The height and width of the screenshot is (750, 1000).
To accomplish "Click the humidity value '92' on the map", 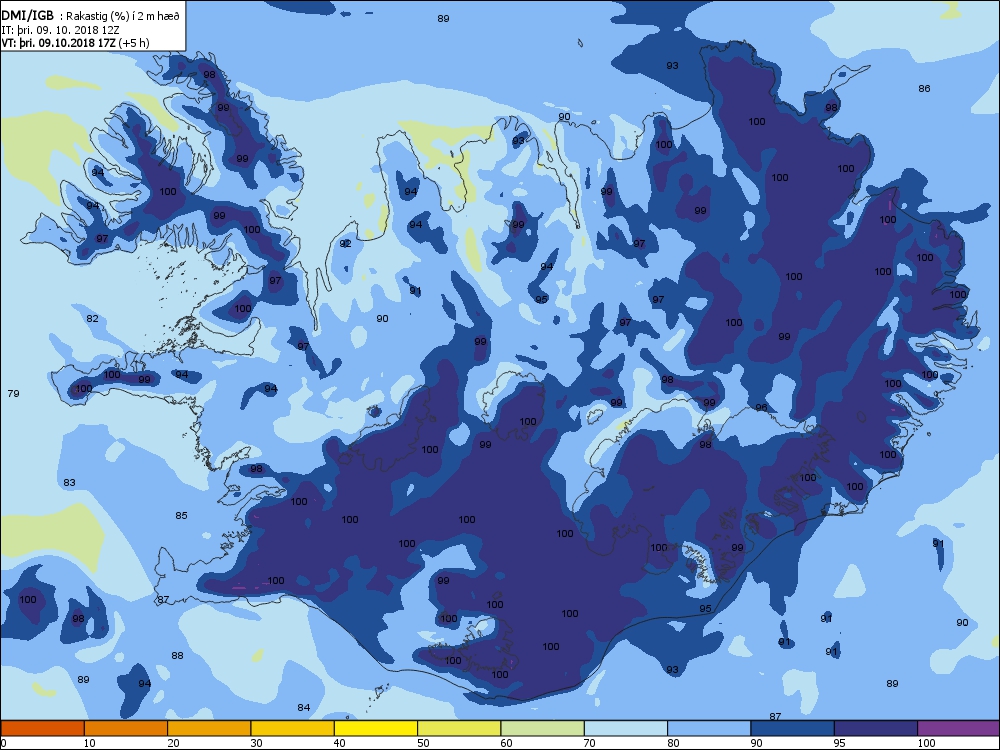I will click(345, 244).
